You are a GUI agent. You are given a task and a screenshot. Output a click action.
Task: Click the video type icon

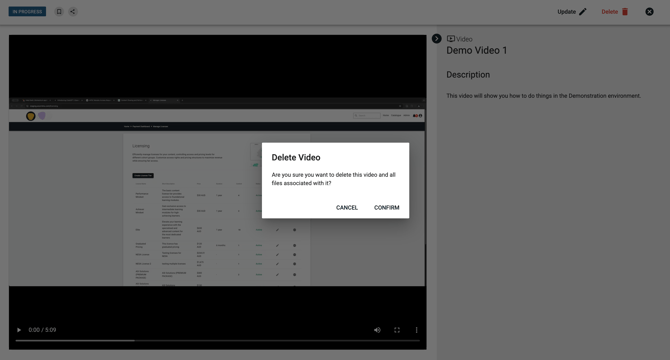coord(450,38)
